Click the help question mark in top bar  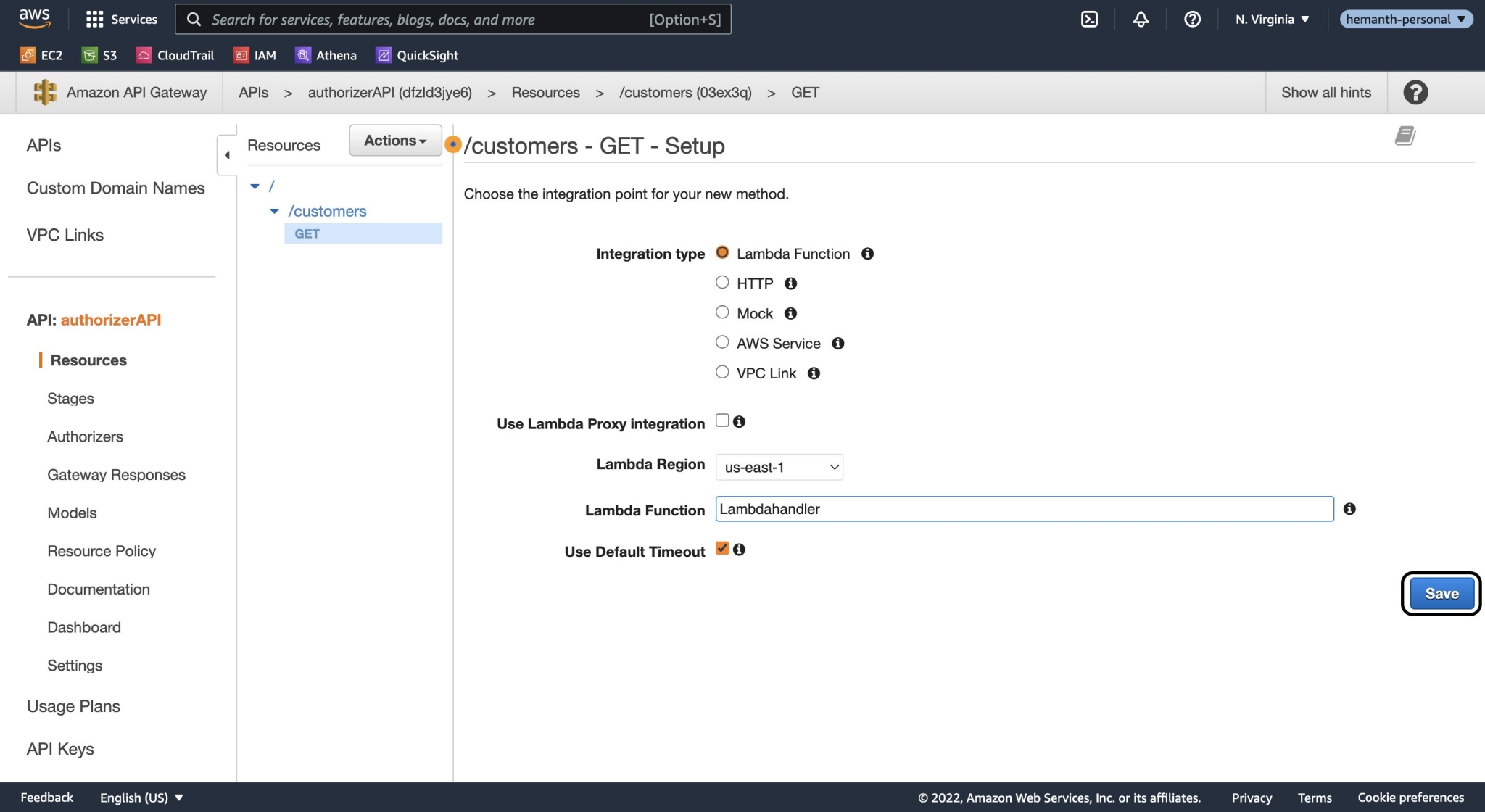pyautogui.click(x=1192, y=20)
